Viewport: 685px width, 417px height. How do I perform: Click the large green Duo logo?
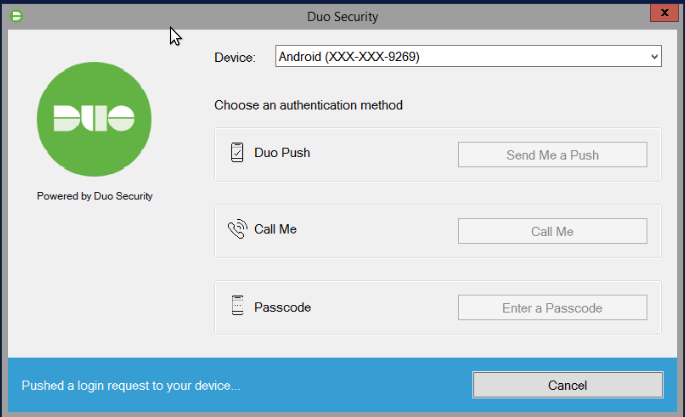pyautogui.click(x=94, y=119)
